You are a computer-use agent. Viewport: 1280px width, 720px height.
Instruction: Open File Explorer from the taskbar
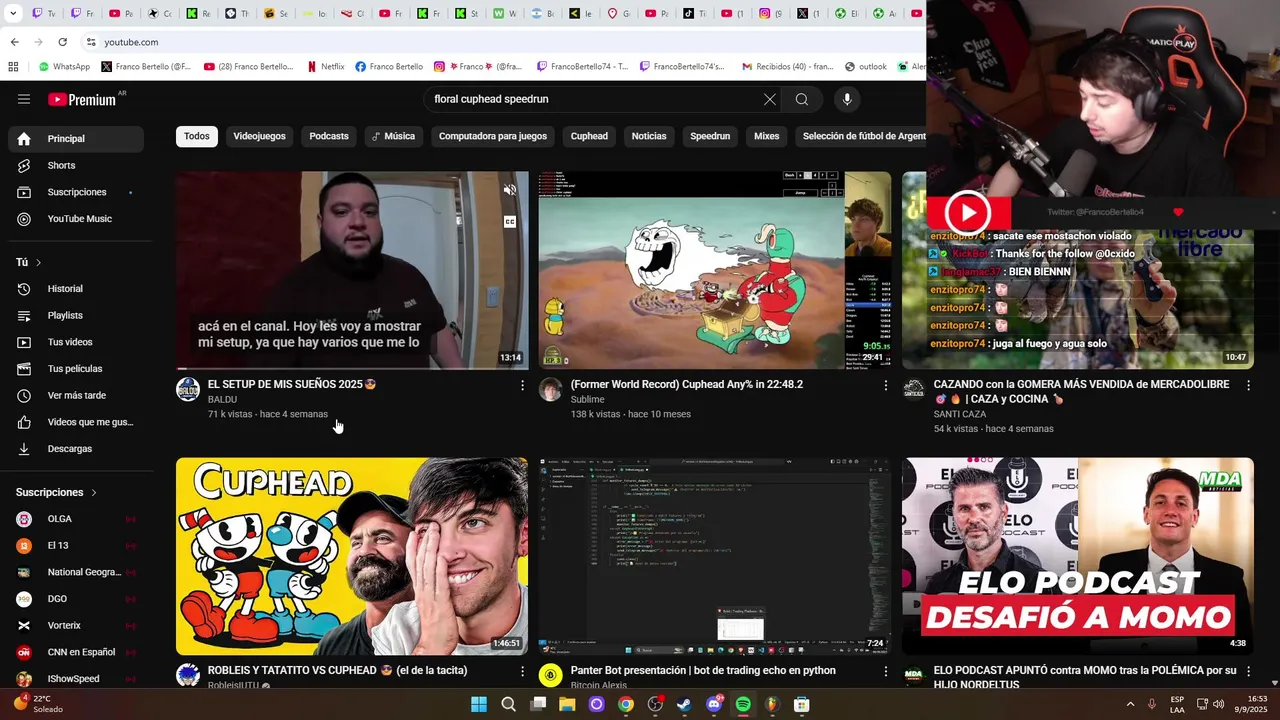[x=567, y=704]
